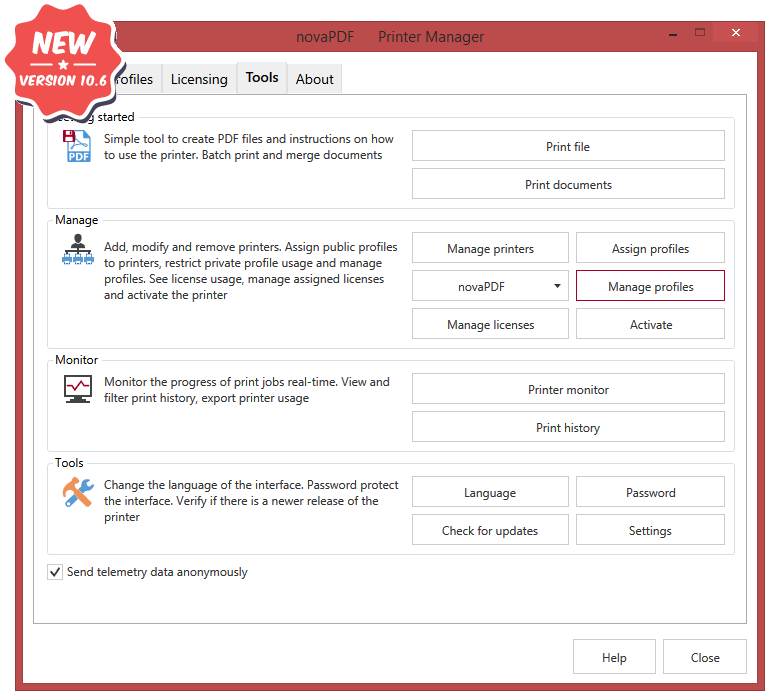Click the Print documents button
This screenshot has width=765, height=691.
point(568,184)
